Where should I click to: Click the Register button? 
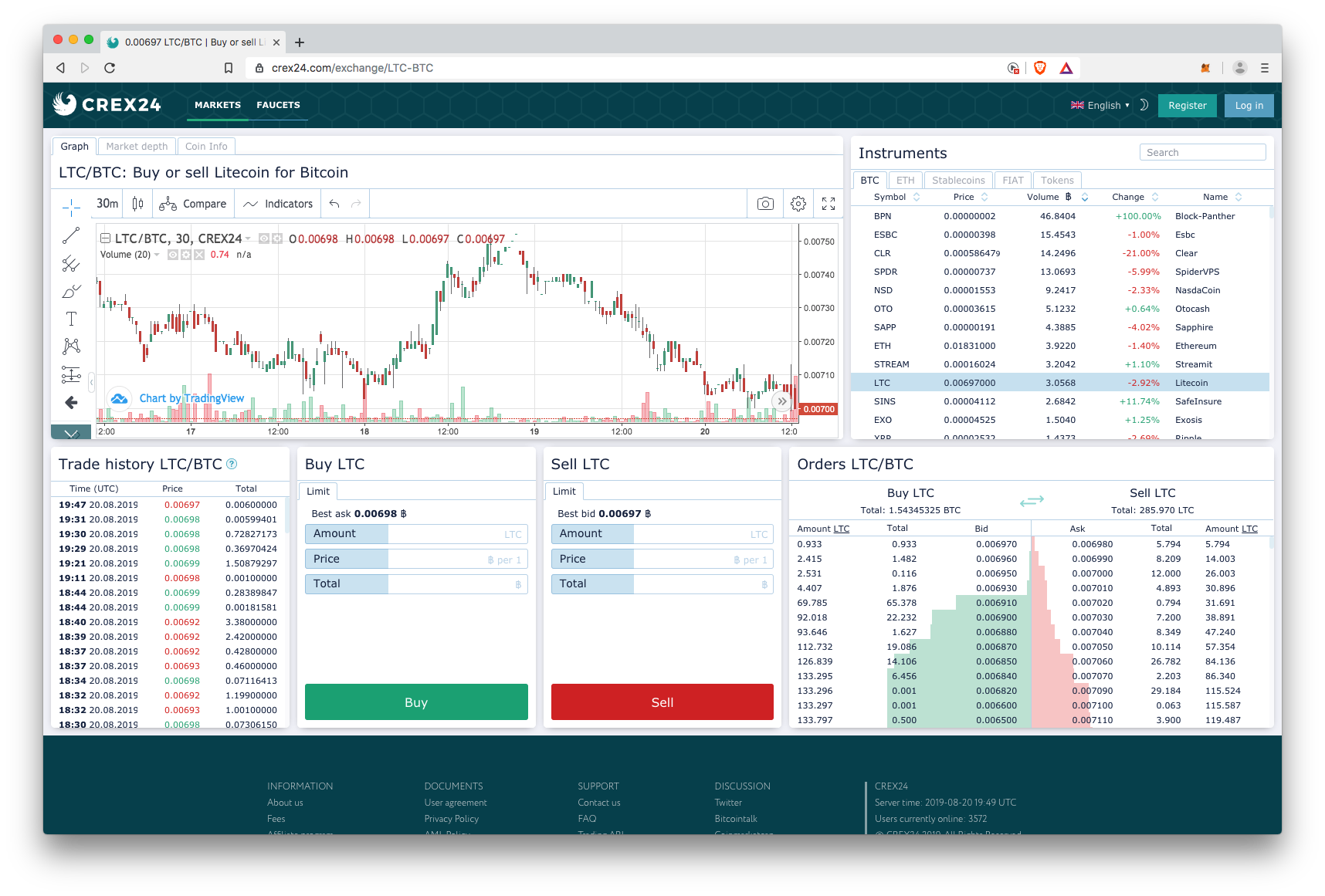[x=1187, y=106]
